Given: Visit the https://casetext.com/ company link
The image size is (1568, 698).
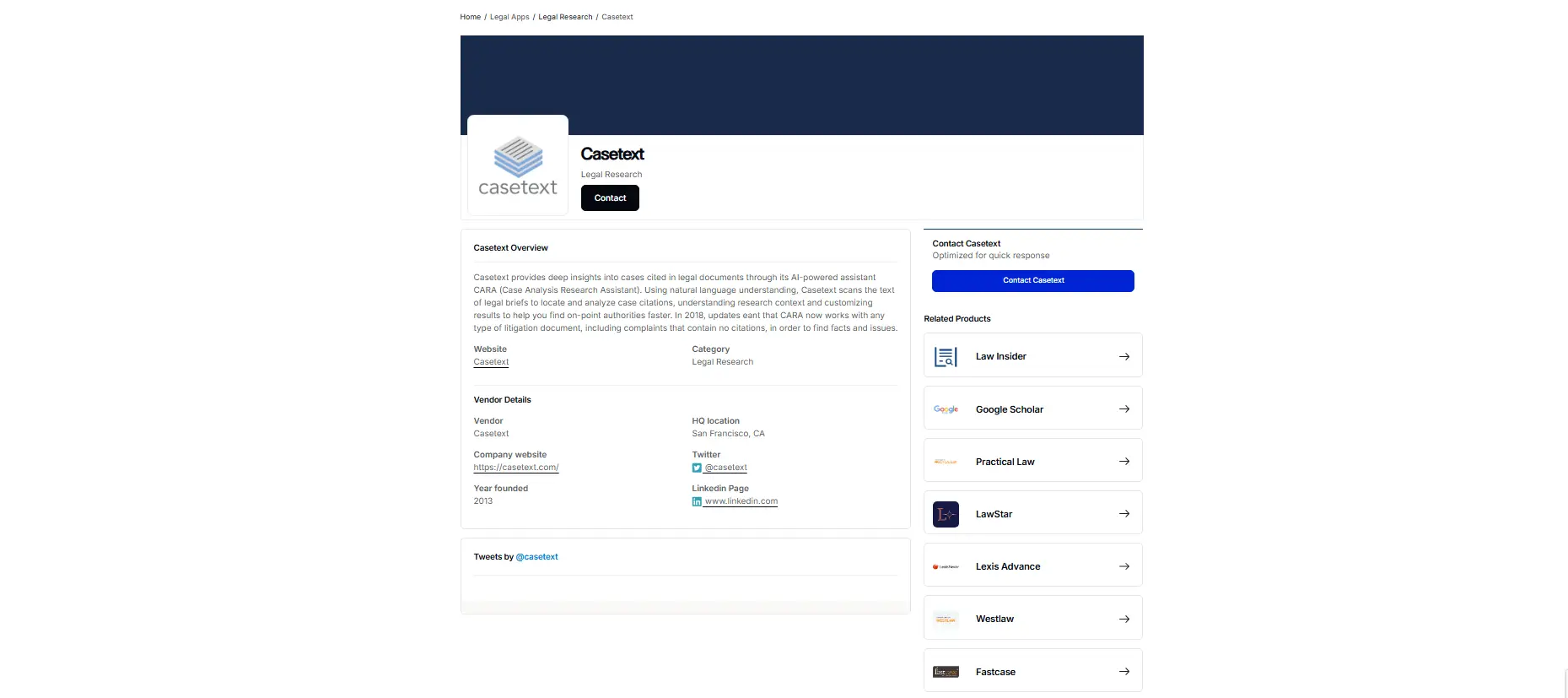Looking at the screenshot, I should pyautogui.click(x=515, y=468).
